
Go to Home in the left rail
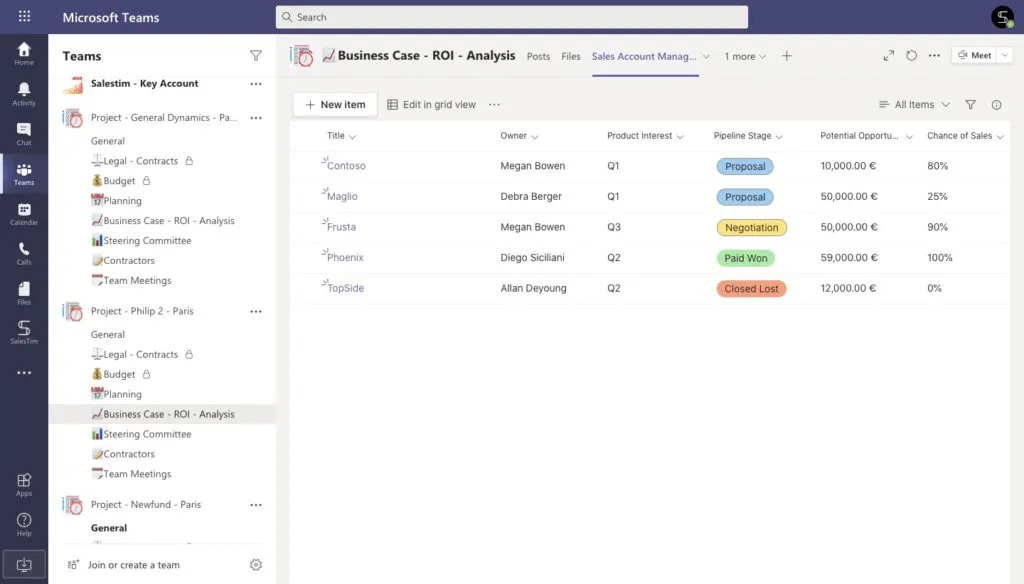tap(24, 54)
